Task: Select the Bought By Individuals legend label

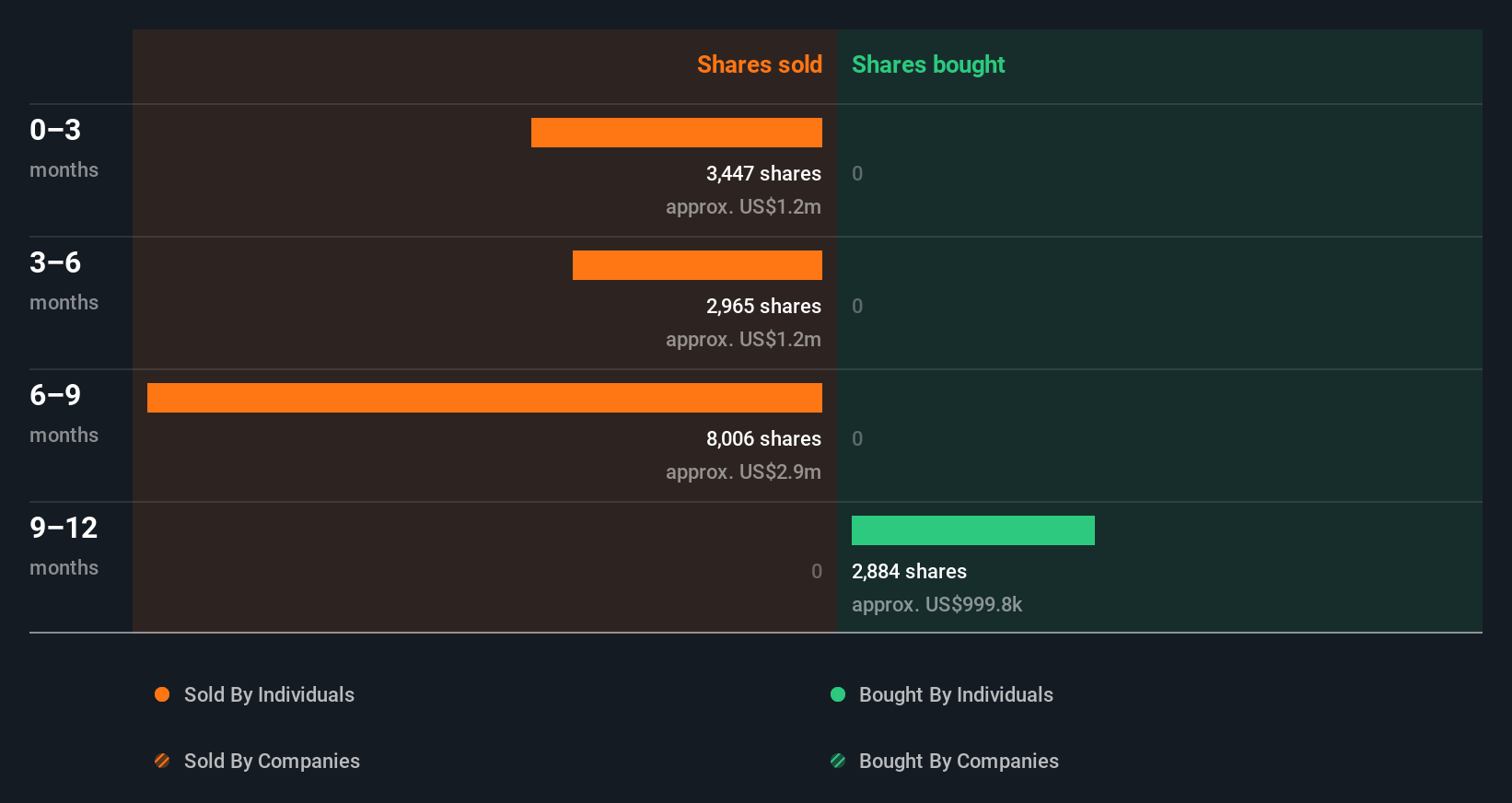Action: (956, 694)
